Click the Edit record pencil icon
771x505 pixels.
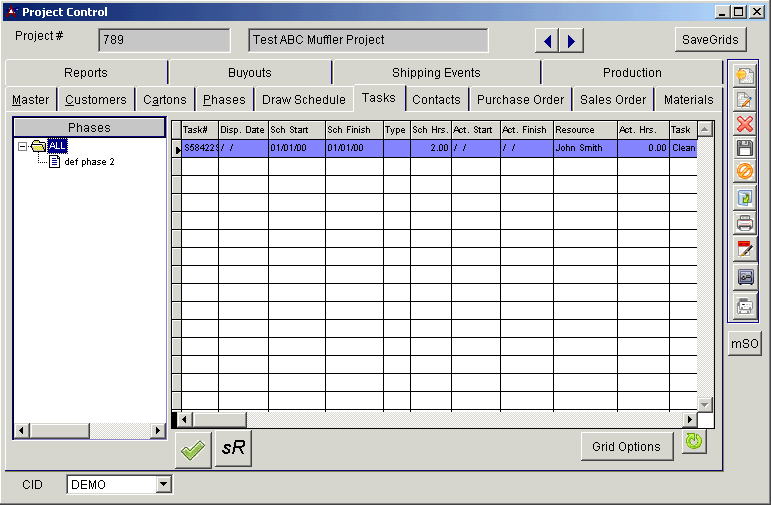[744, 100]
